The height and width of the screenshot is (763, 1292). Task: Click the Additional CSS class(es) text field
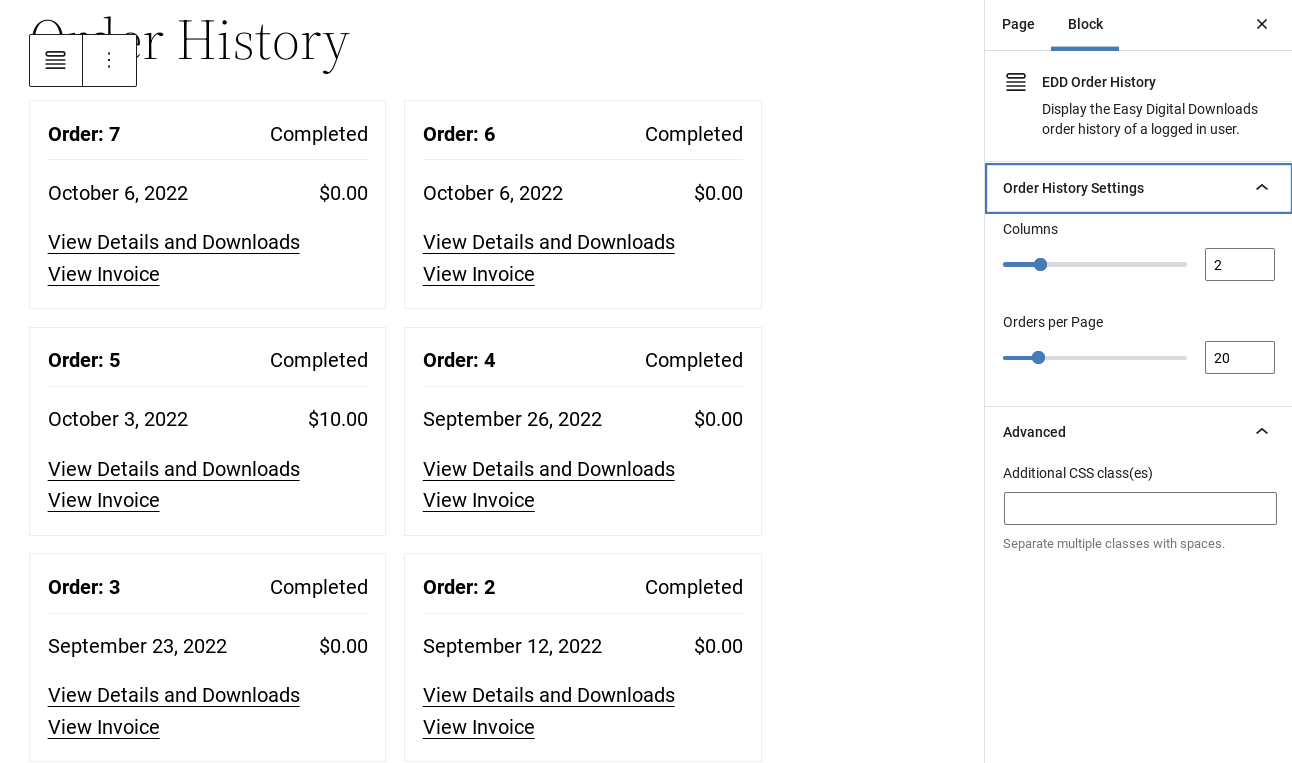tap(1140, 509)
